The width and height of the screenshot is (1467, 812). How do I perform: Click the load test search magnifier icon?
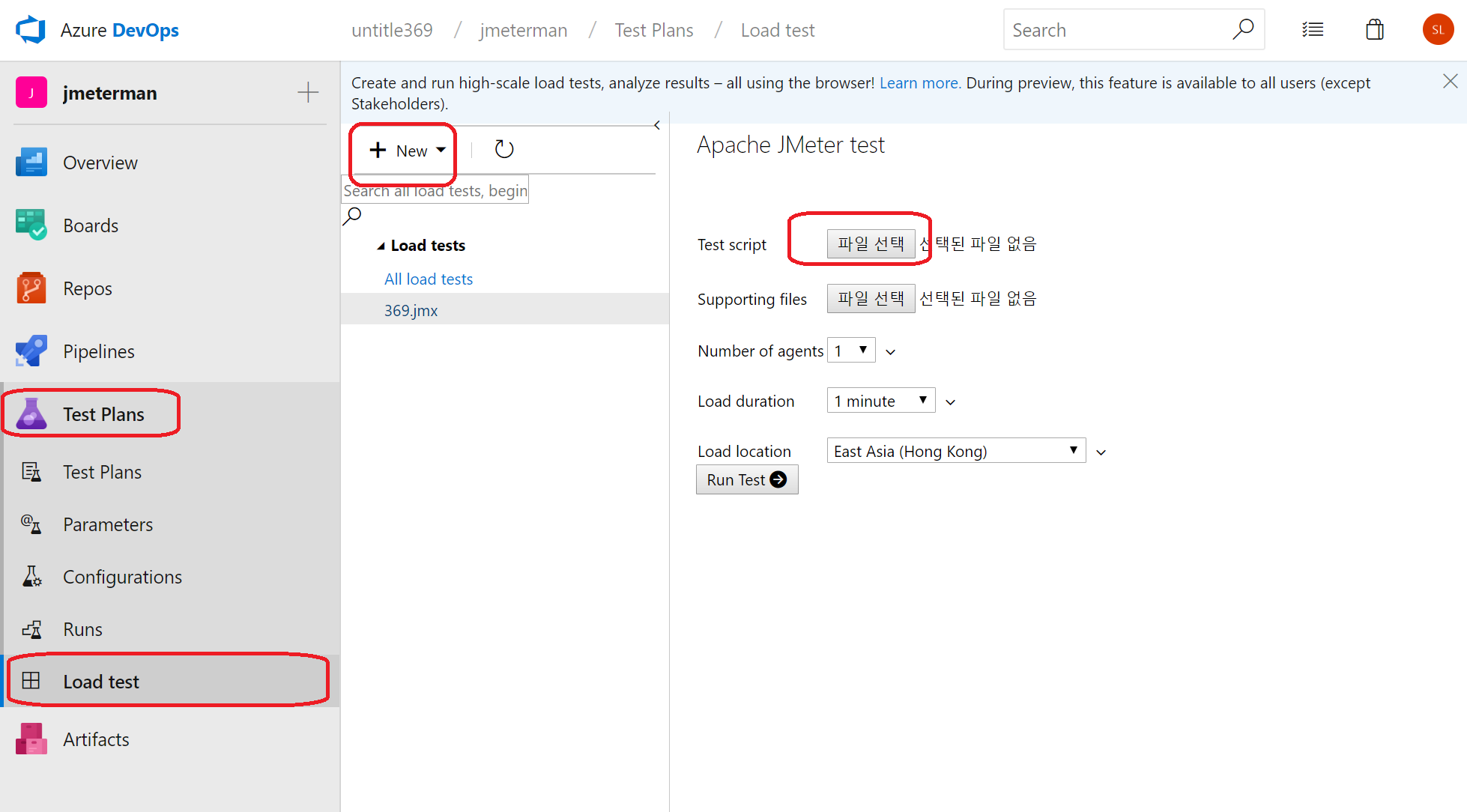(352, 216)
